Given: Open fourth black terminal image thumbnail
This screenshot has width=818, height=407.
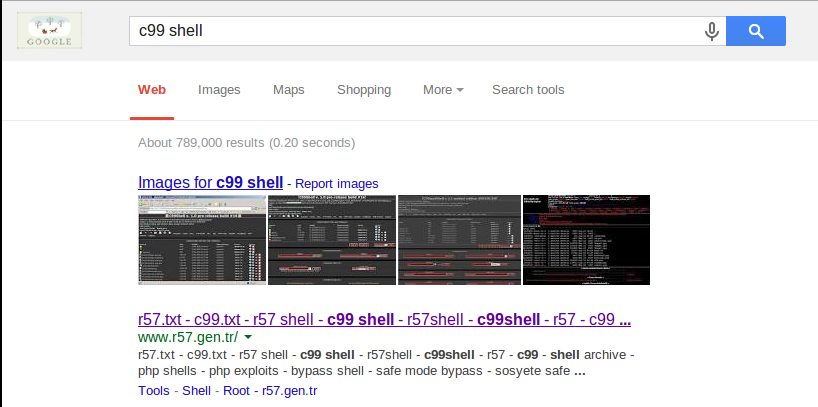Looking at the screenshot, I should click(586, 240).
